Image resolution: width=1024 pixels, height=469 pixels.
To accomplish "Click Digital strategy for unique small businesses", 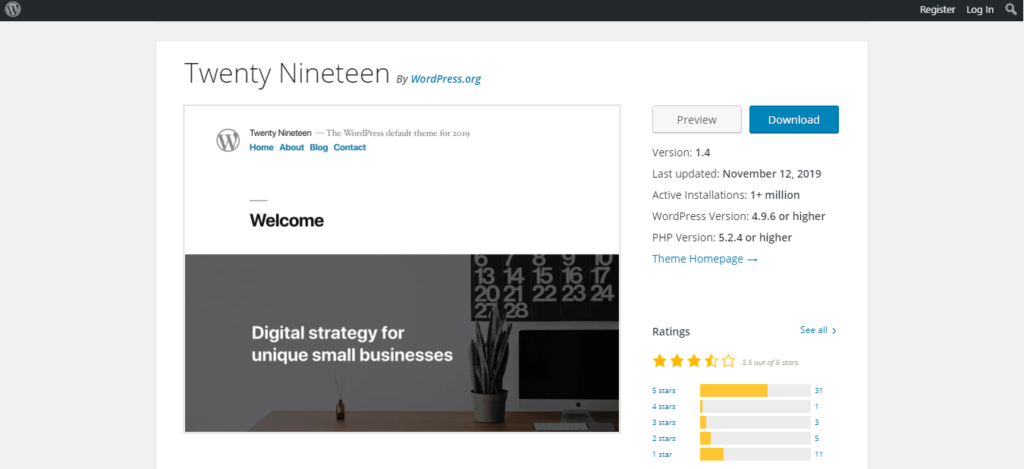I will coord(352,344).
